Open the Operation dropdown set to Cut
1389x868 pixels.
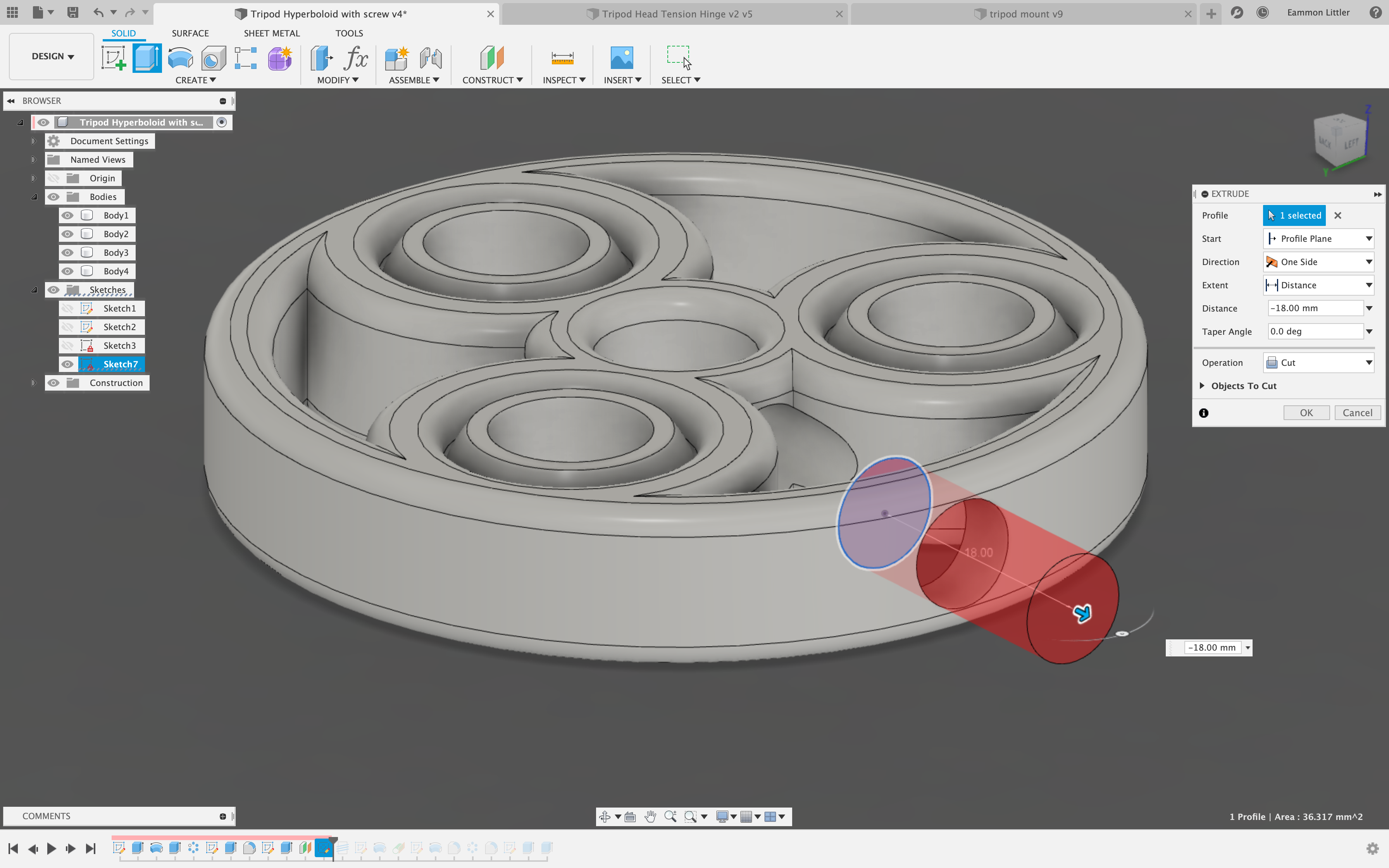coord(1318,362)
